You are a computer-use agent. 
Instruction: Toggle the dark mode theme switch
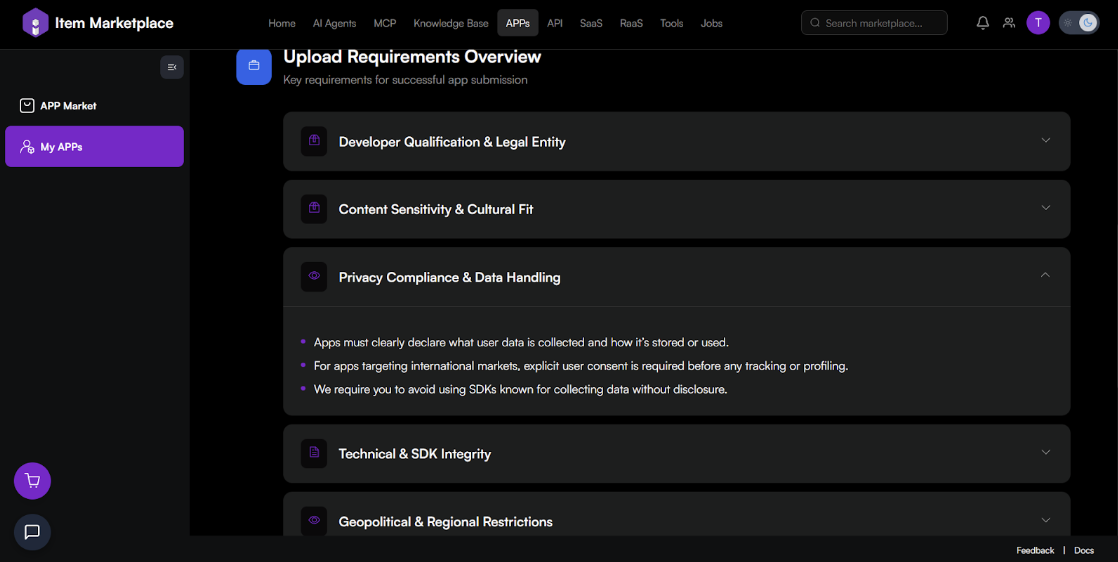tap(1079, 23)
